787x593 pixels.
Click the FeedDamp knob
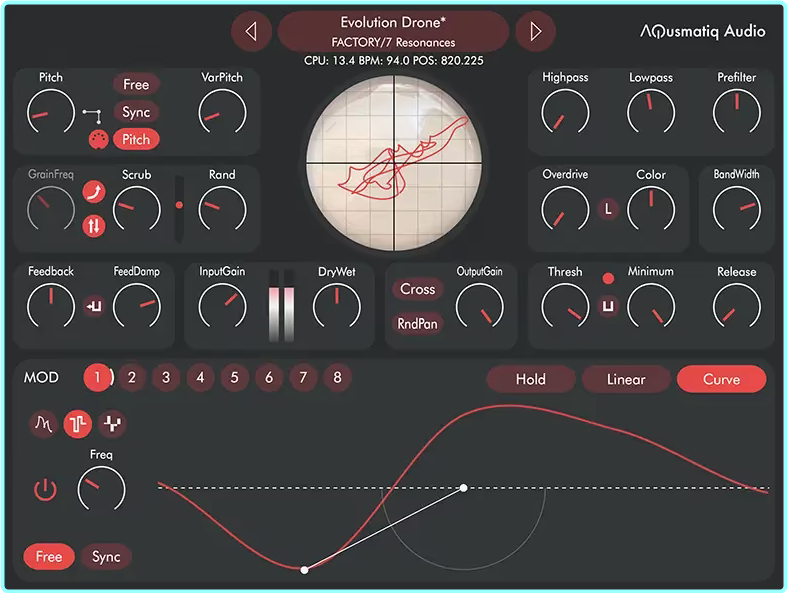137,306
